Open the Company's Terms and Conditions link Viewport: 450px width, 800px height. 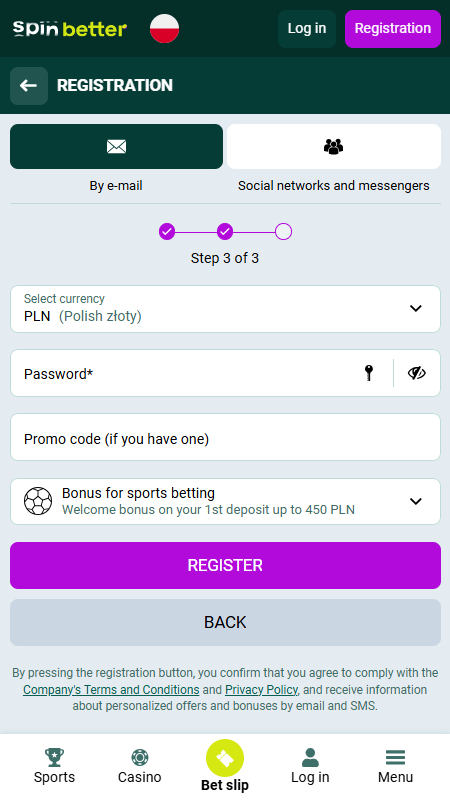pyautogui.click(x=111, y=689)
